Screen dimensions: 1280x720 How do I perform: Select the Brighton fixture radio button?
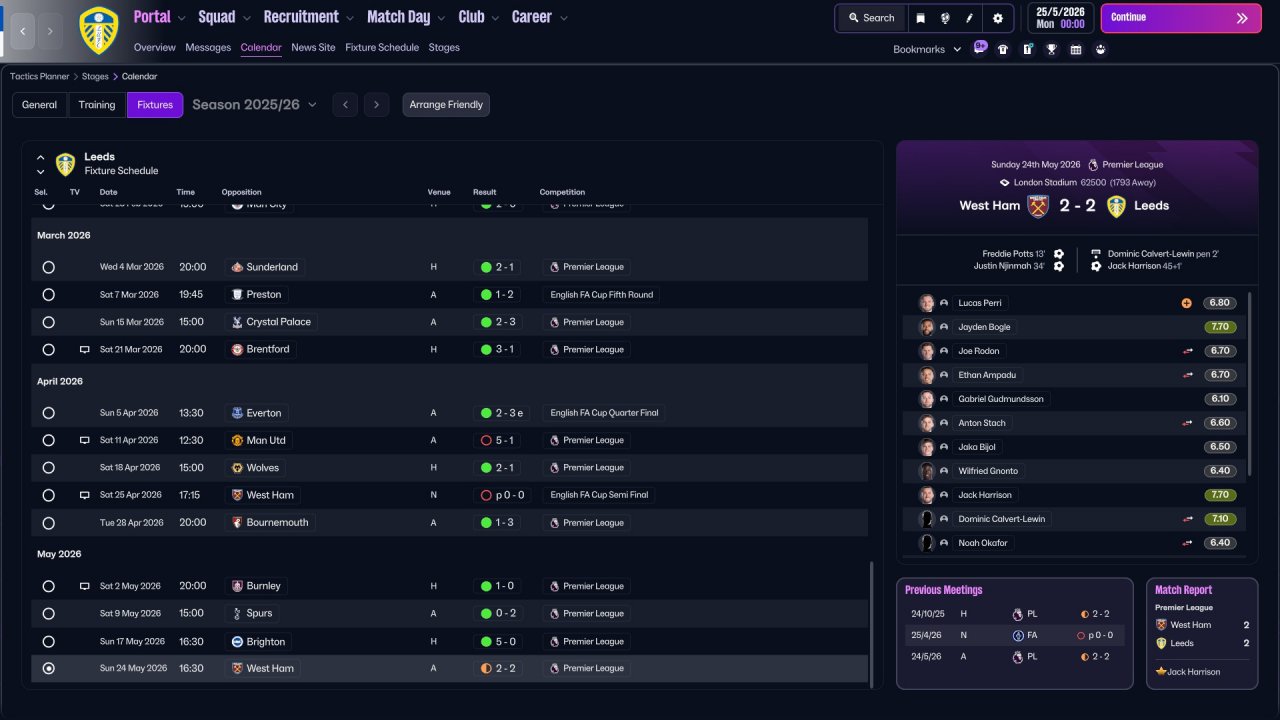pyautogui.click(x=48, y=642)
